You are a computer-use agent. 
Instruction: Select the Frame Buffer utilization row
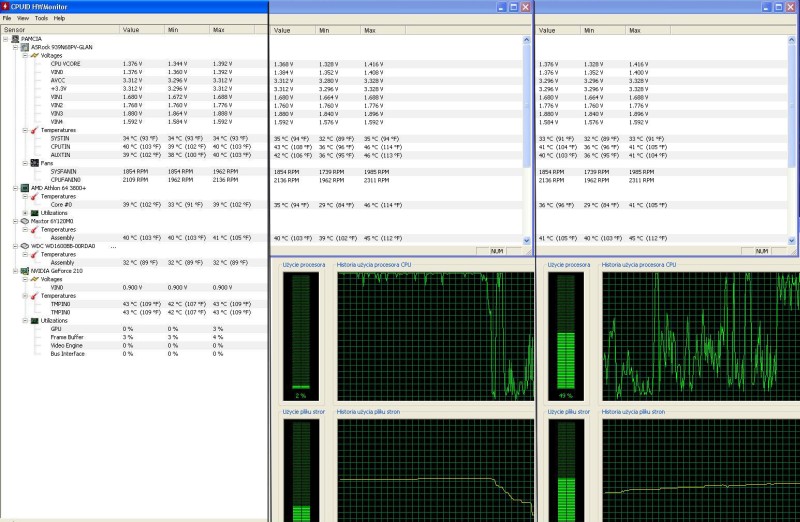pos(134,337)
